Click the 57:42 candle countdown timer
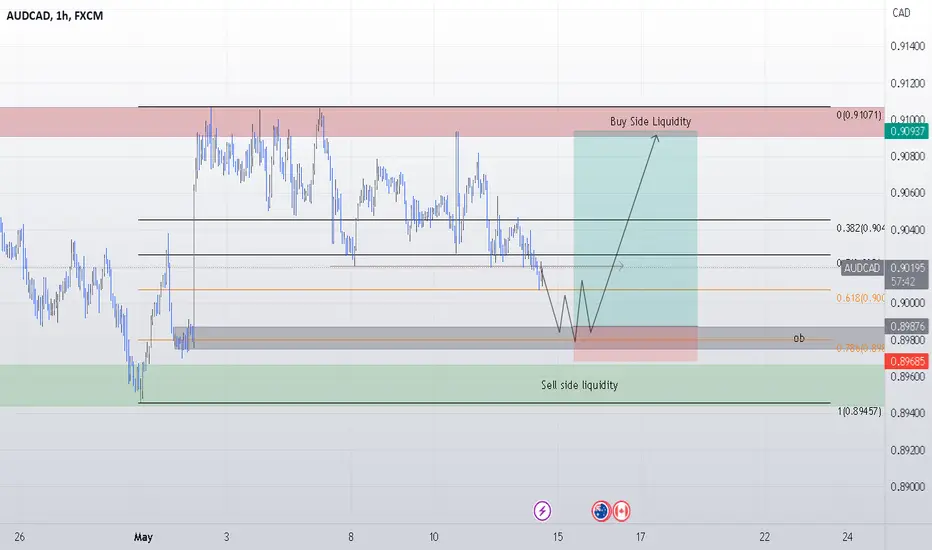Screen dimensions: 932x550 [x=903, y=282]
